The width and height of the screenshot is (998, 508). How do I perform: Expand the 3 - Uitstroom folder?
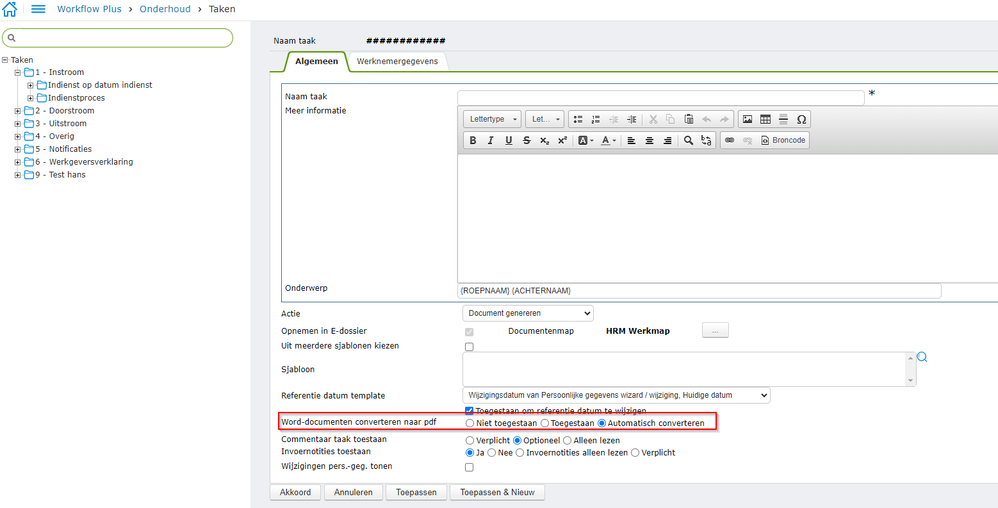[x=18, y=123]
